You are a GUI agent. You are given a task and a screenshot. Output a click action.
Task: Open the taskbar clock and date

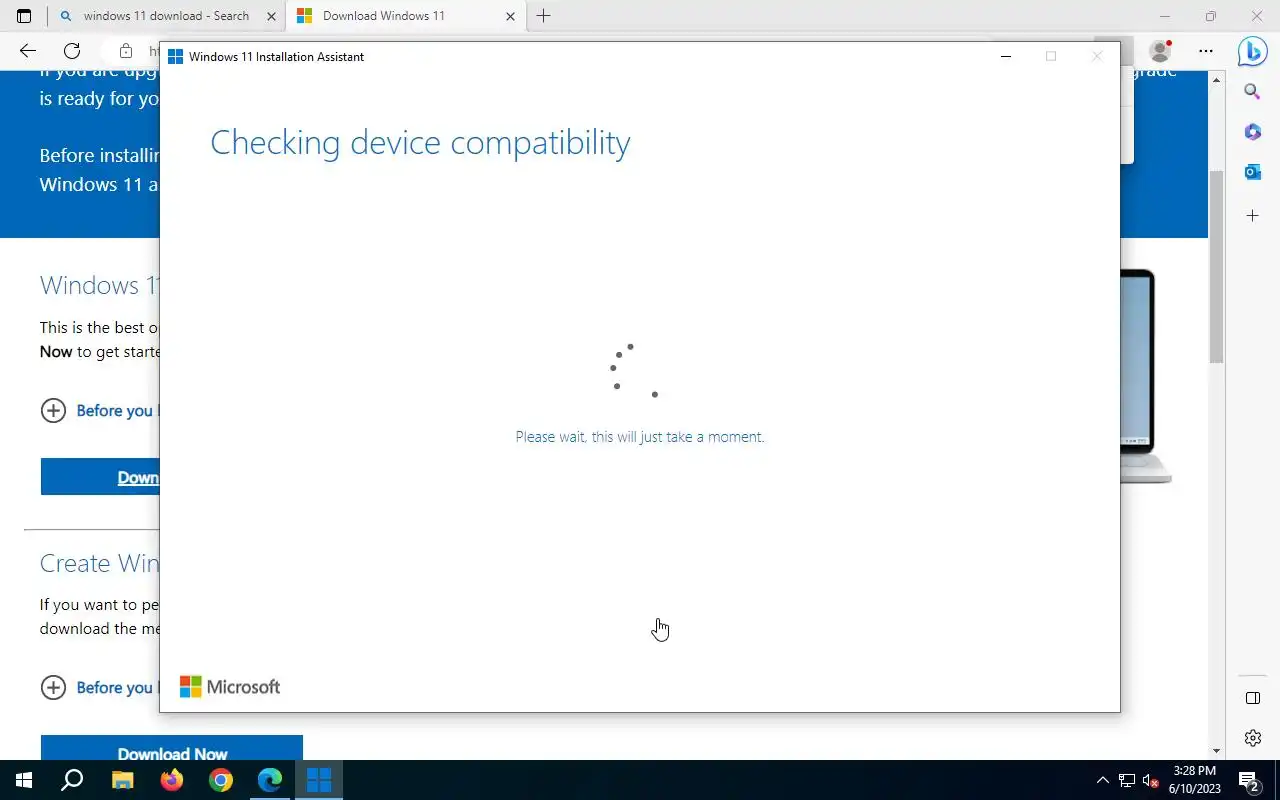1195,780
